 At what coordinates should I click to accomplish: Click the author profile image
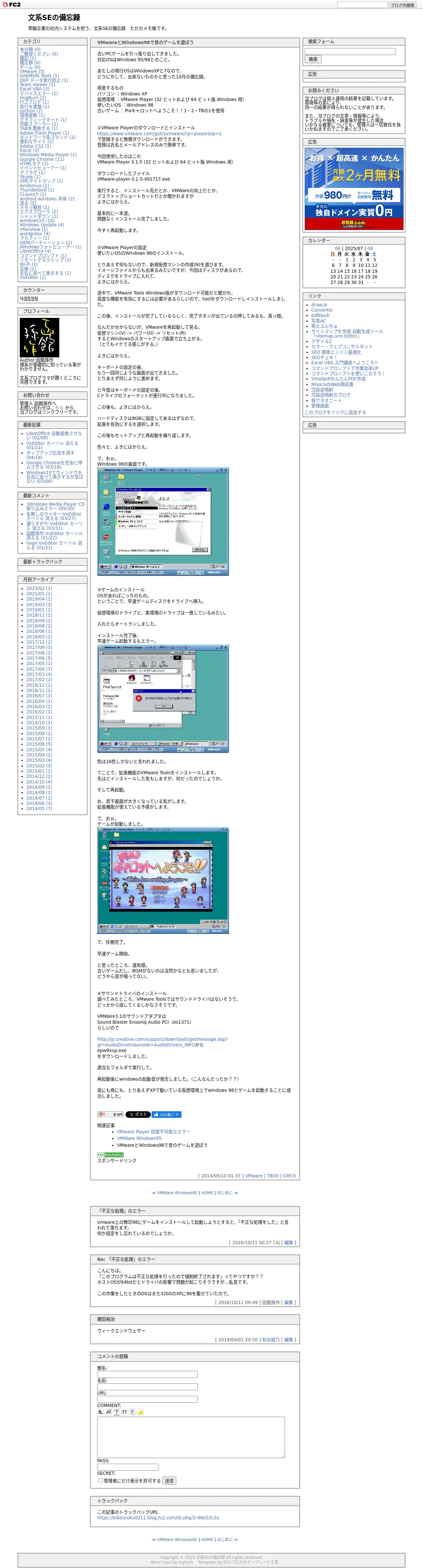tap(40, 337)
